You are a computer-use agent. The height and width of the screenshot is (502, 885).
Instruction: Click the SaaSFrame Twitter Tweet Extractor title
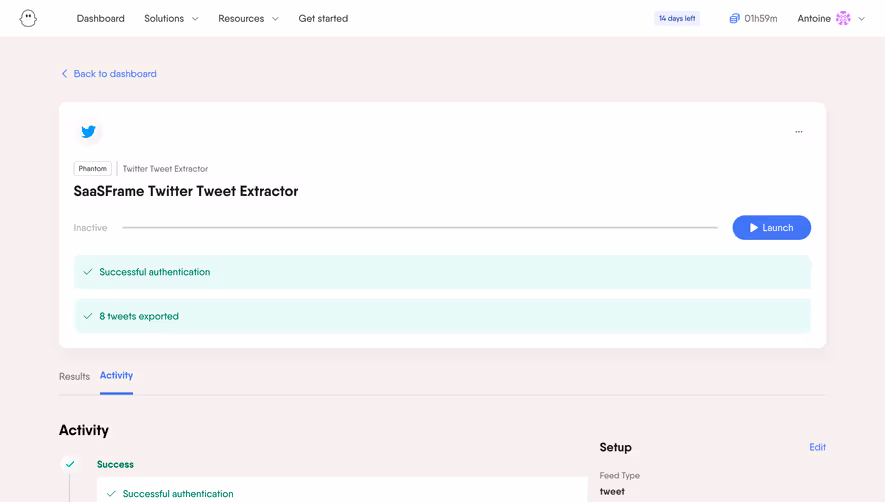point(186,191)
